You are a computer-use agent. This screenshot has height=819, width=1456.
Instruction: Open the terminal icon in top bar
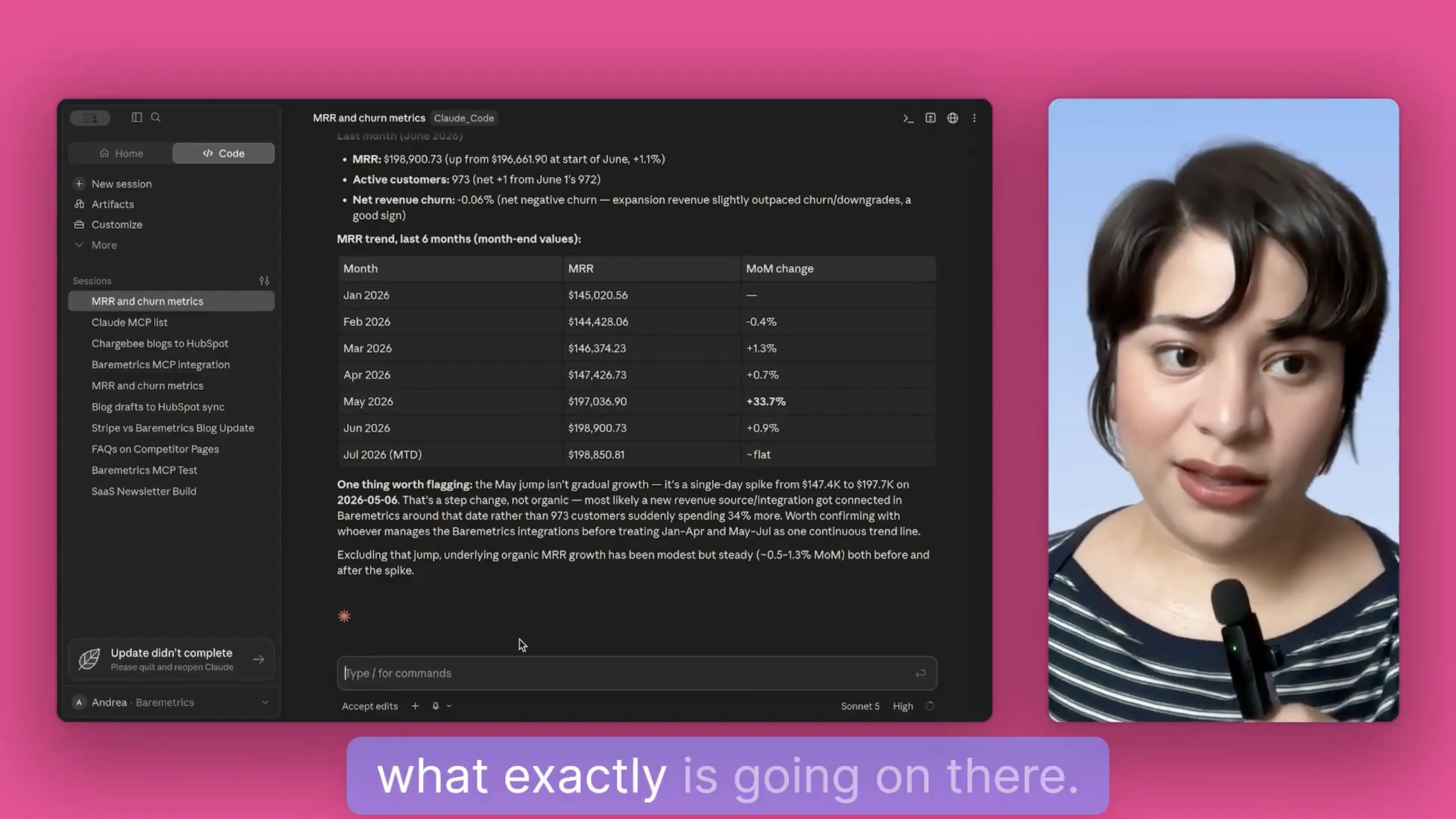[909, 118]
